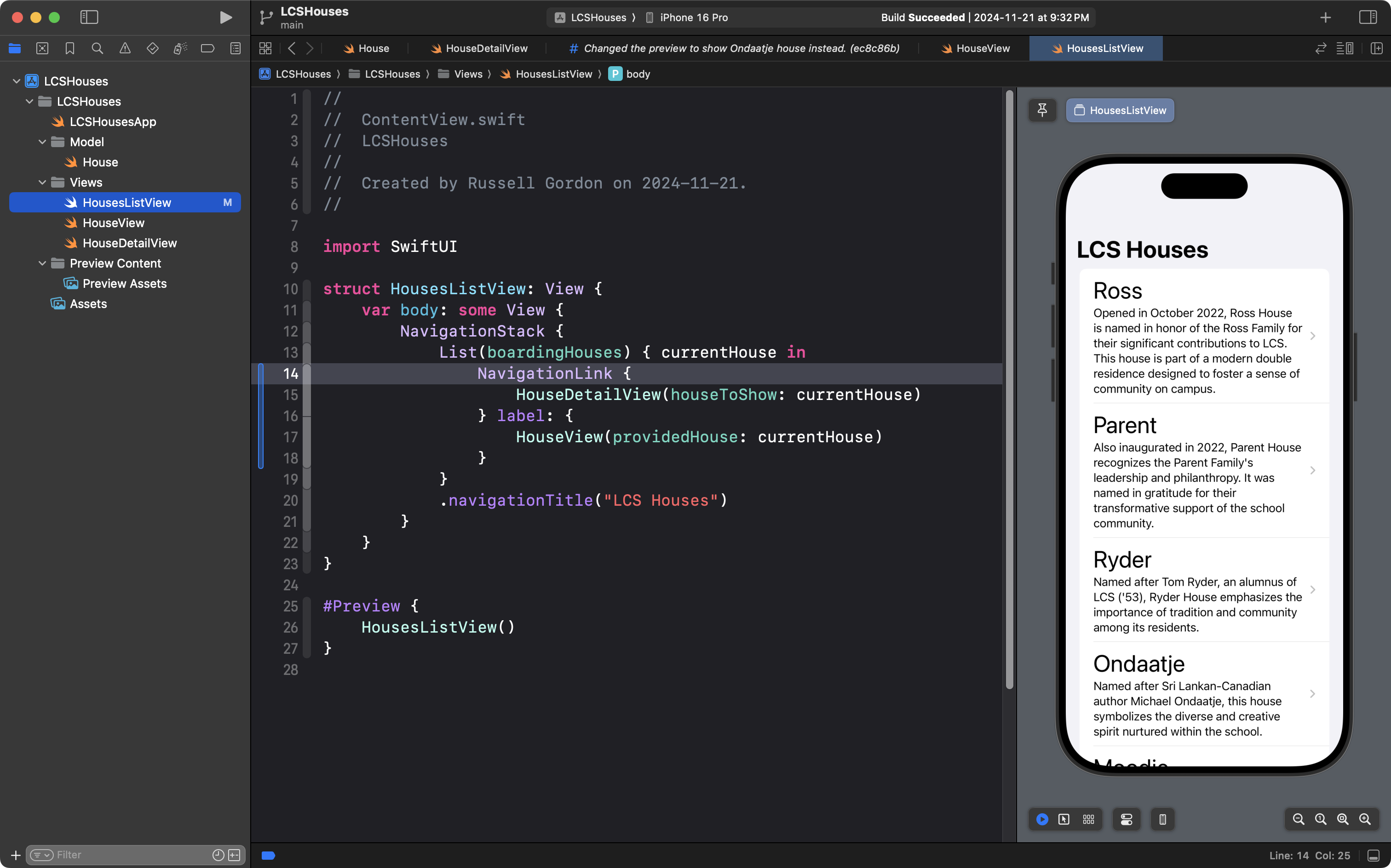This screenshot has width=1391, height=868.
Task: Pin the preview with the pin icon
Action: tap(1042, 110)
